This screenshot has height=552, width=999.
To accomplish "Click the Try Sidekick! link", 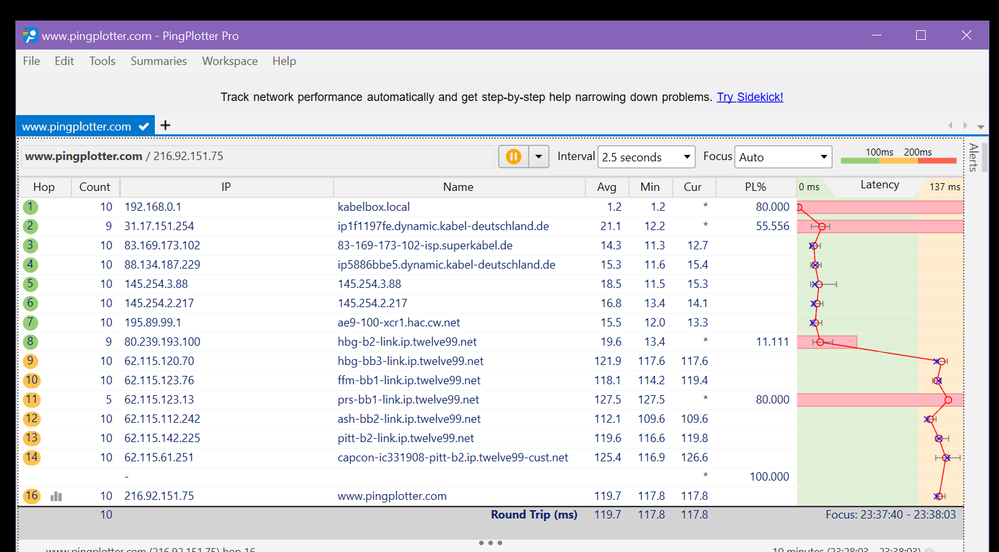I will (749, 97).
